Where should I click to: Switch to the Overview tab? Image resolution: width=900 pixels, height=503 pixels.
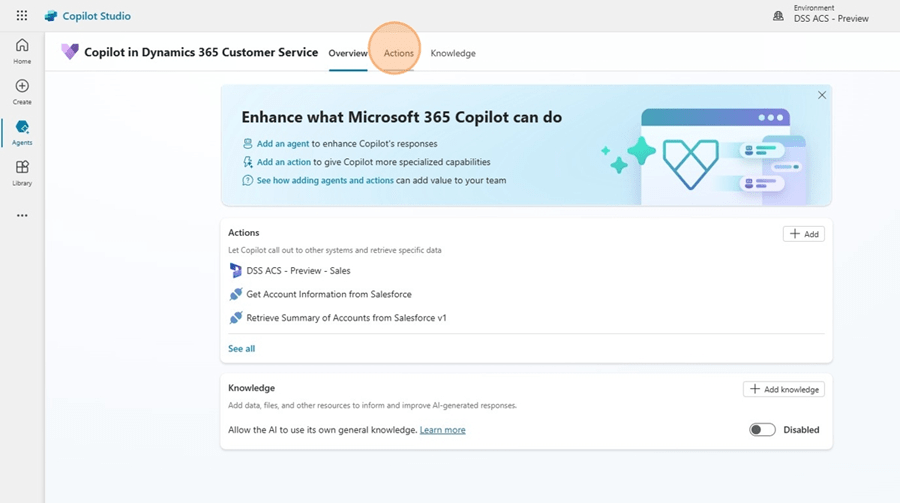348,53
